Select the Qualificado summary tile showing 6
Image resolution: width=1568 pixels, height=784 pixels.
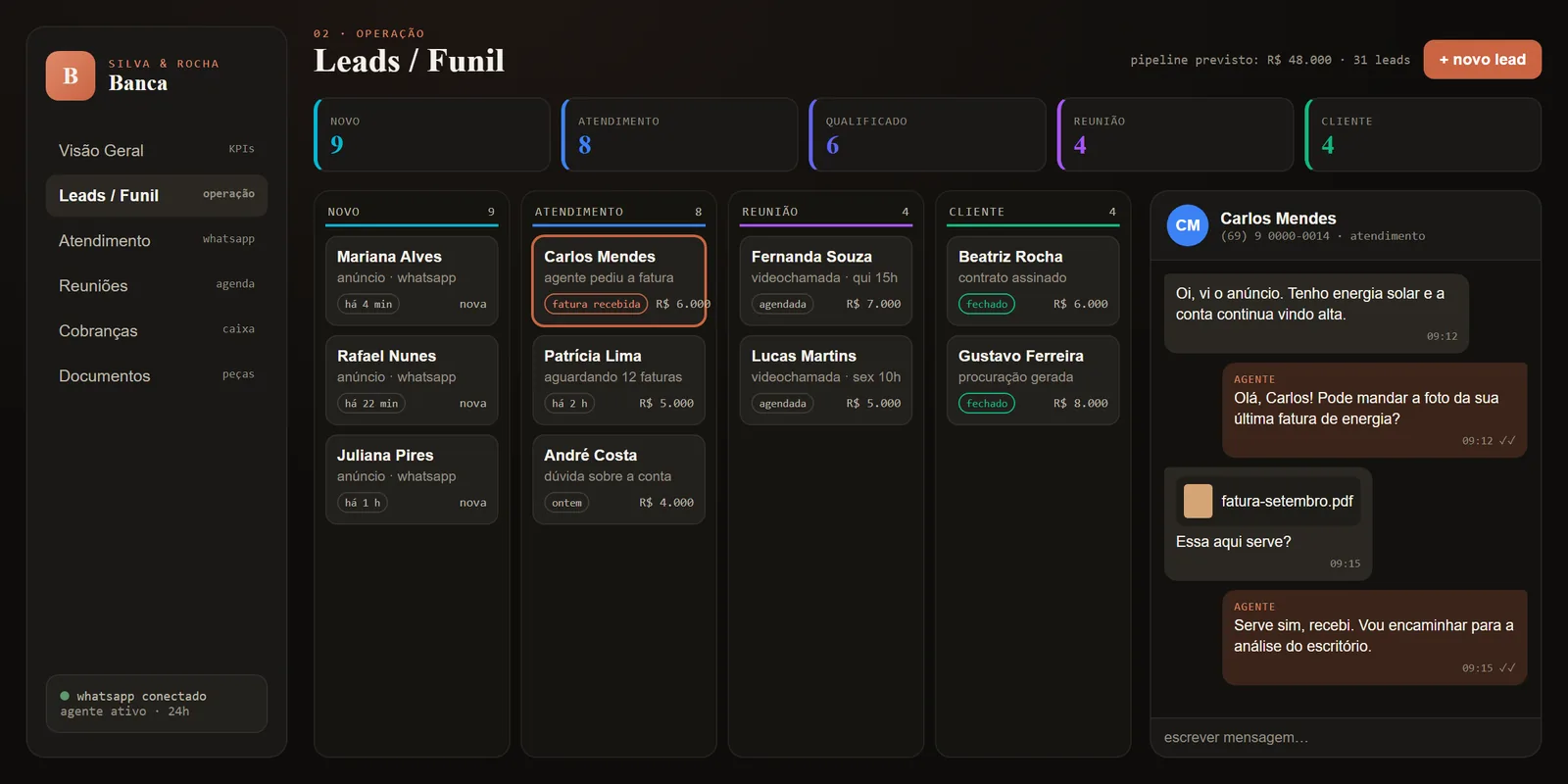pos(928,134)
